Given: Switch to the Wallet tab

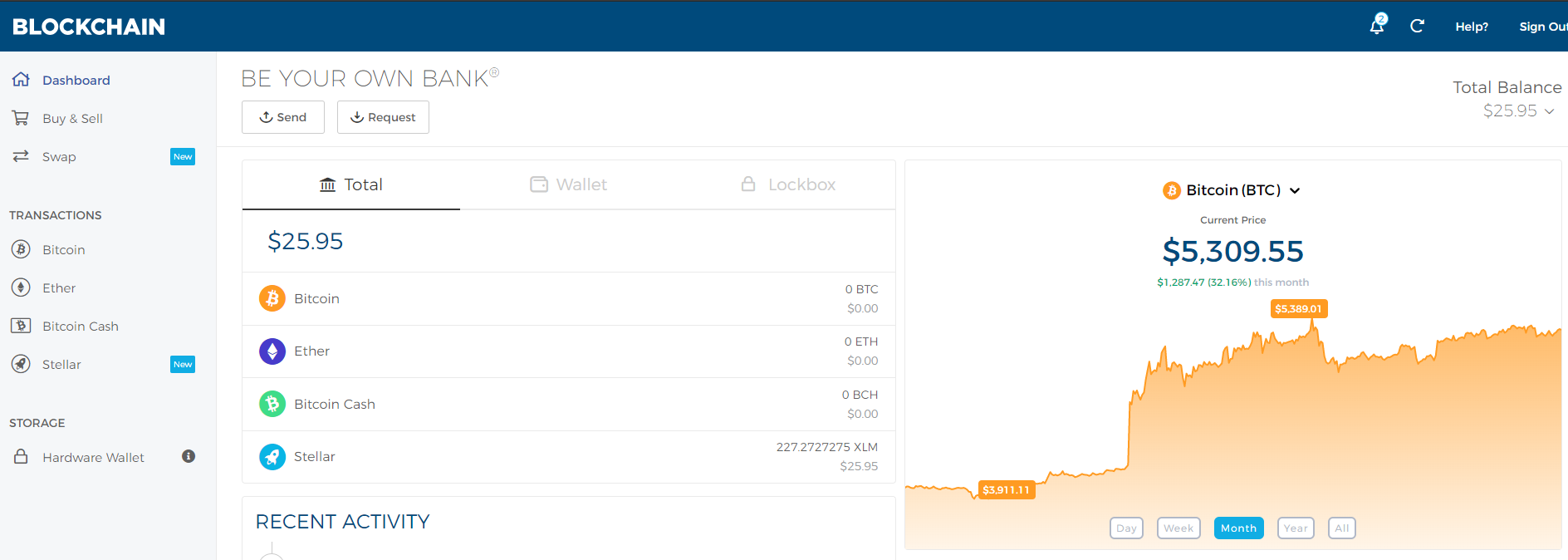Looking at the screenshot, I should tap(569, 184).
